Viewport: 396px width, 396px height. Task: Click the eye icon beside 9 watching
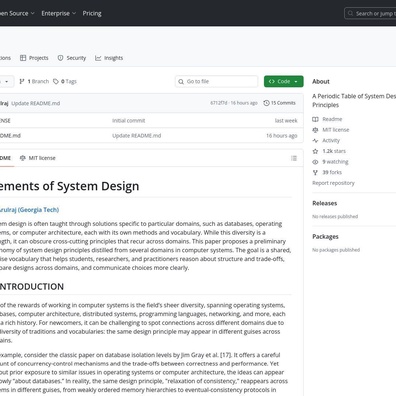315,162
